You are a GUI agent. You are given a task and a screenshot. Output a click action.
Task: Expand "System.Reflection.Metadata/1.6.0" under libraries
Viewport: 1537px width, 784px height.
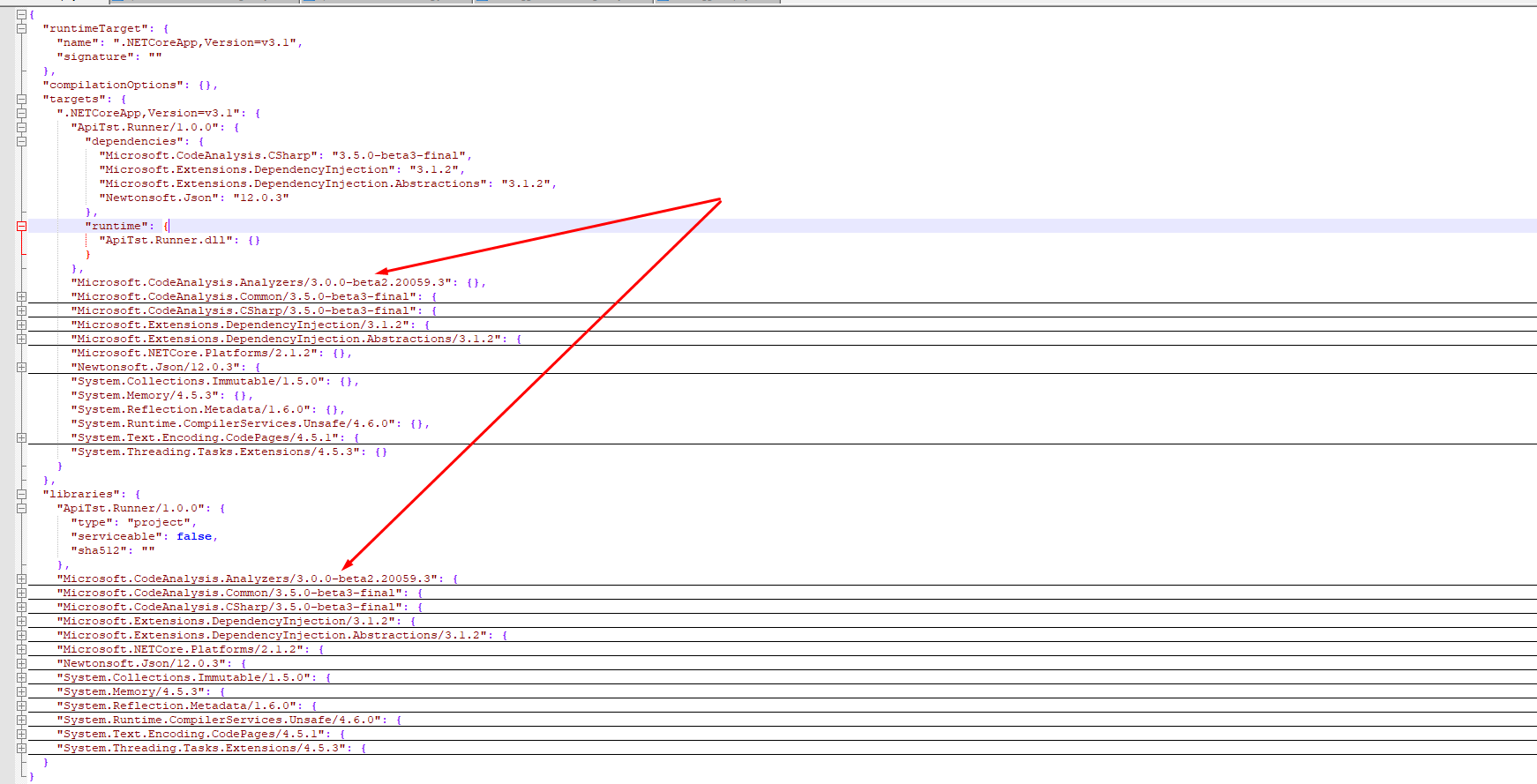coord(21,706)
